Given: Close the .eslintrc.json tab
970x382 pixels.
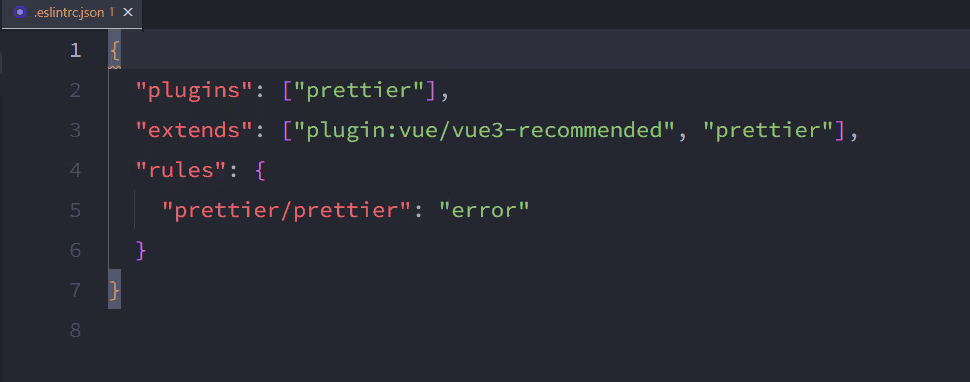Looking at the screenshot, I should (x=127, y=12).
